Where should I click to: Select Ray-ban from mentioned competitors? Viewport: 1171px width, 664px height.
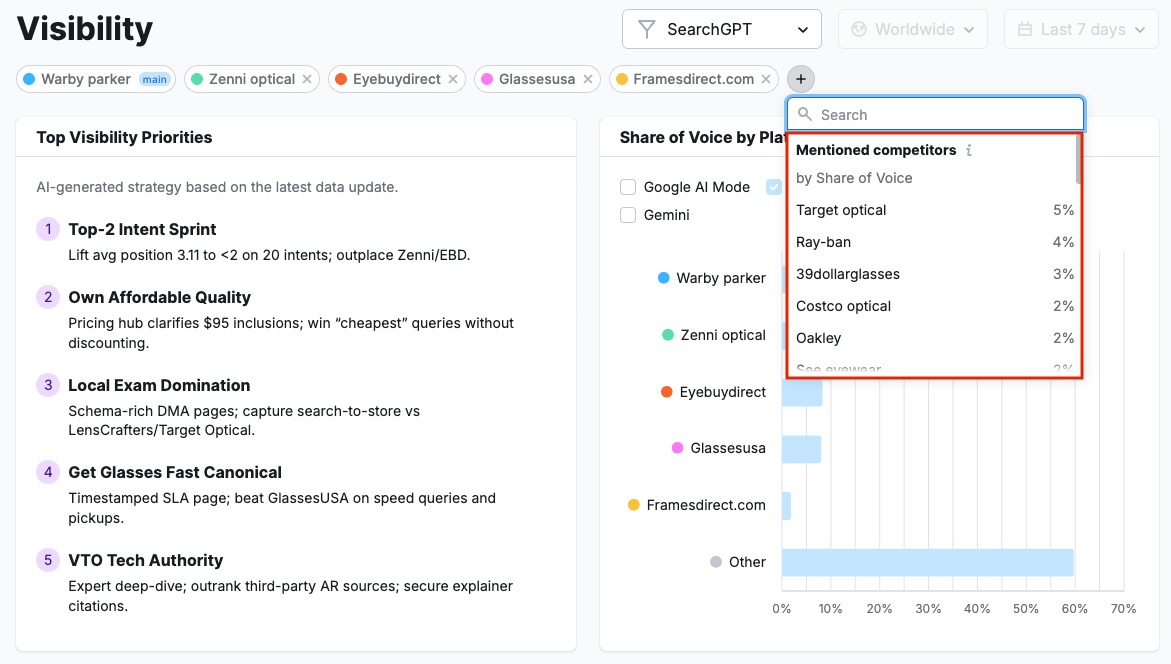pos(934,242)
